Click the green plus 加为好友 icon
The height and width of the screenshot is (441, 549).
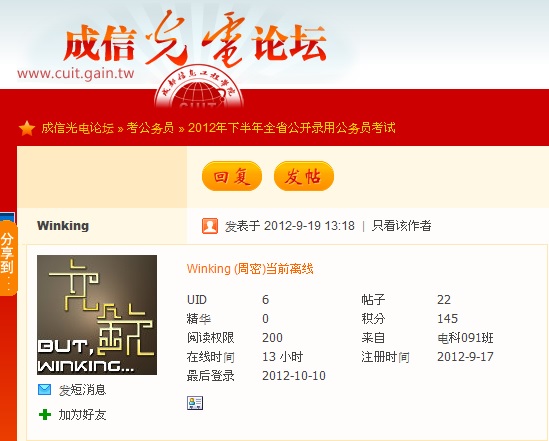[x=45, y=415]
